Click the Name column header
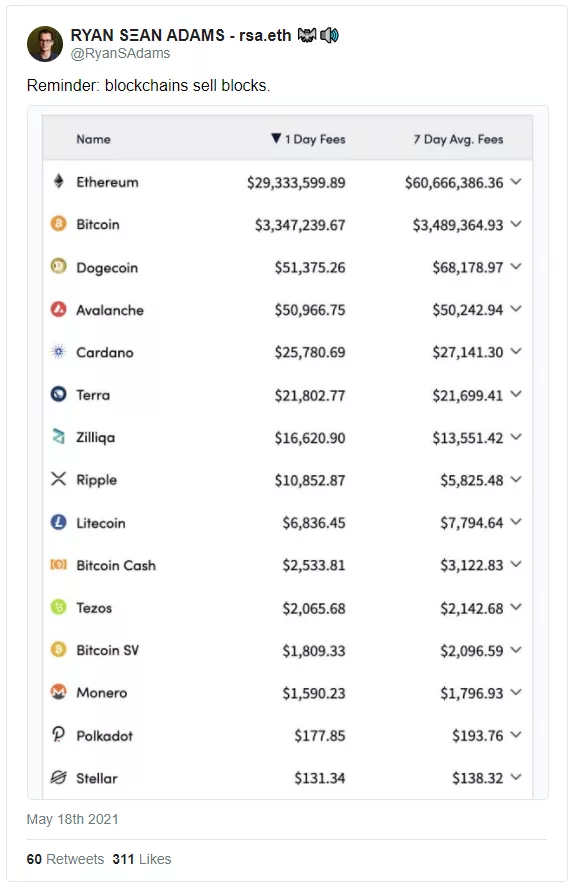 pyautogui.click(x=93, y=139)
